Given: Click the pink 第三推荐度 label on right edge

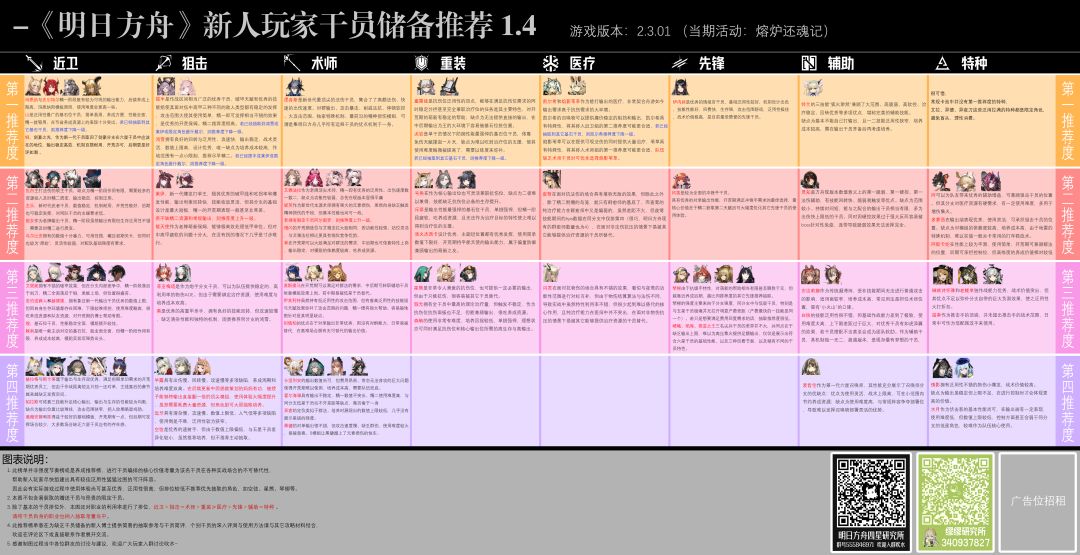Looking at the screenshot, I should pos(1068,307).
